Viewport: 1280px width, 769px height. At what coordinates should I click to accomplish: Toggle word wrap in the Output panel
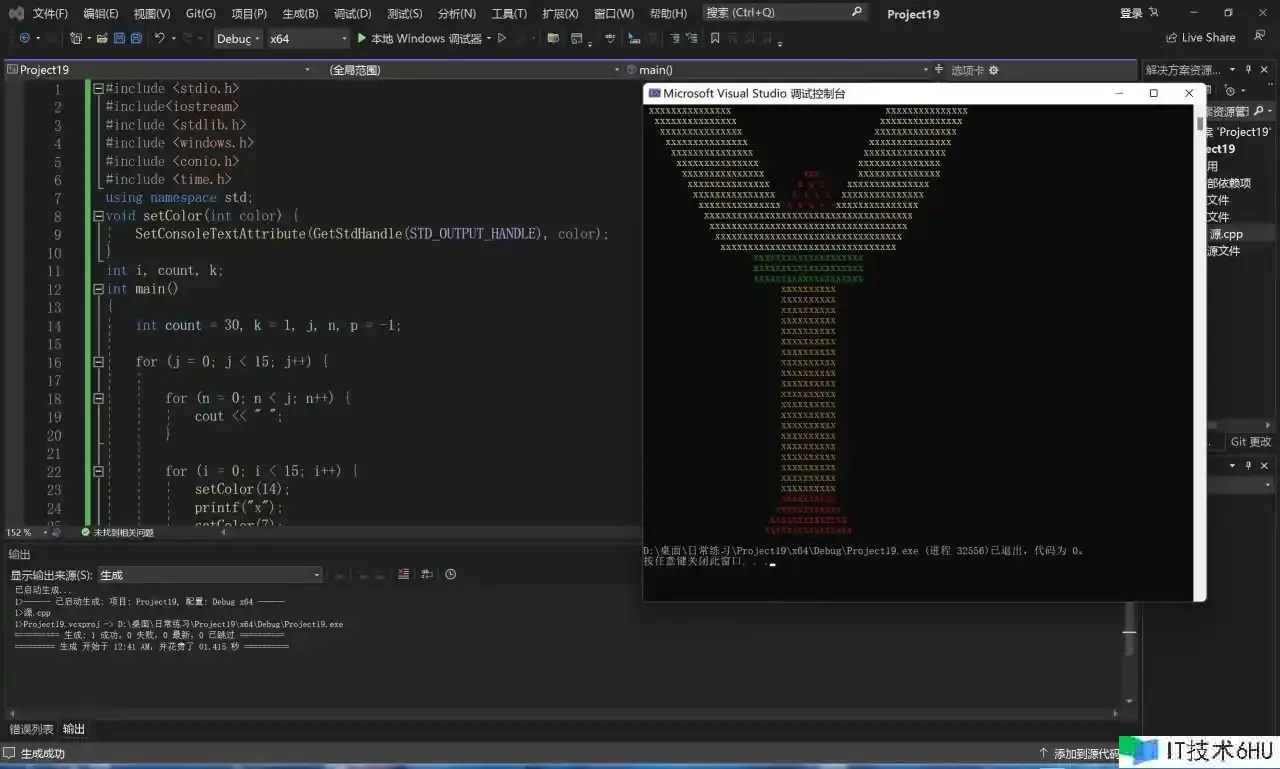[x=427, y=575]
